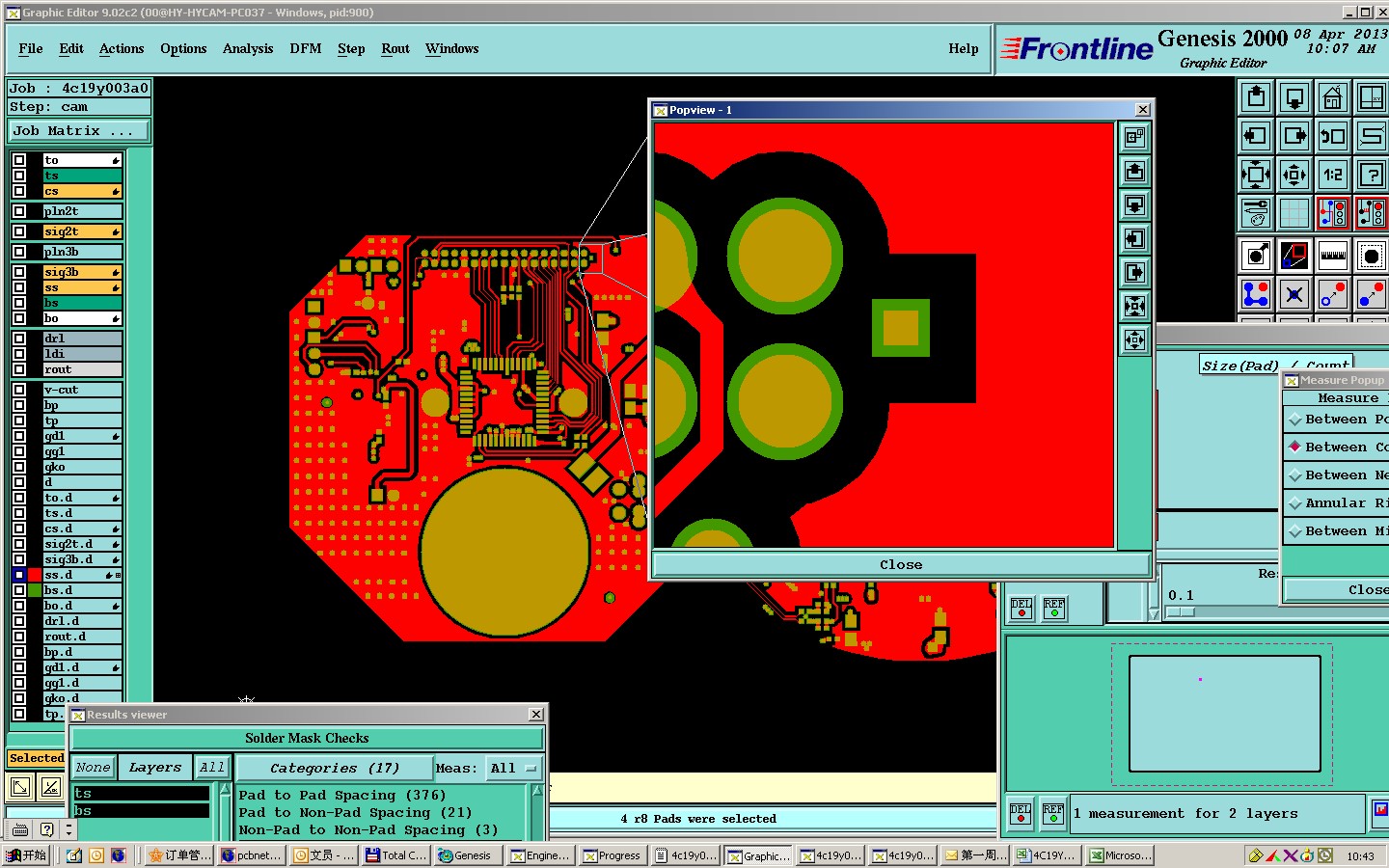Select 'ts' layer in Results viewer list

(x=141, y=794)
